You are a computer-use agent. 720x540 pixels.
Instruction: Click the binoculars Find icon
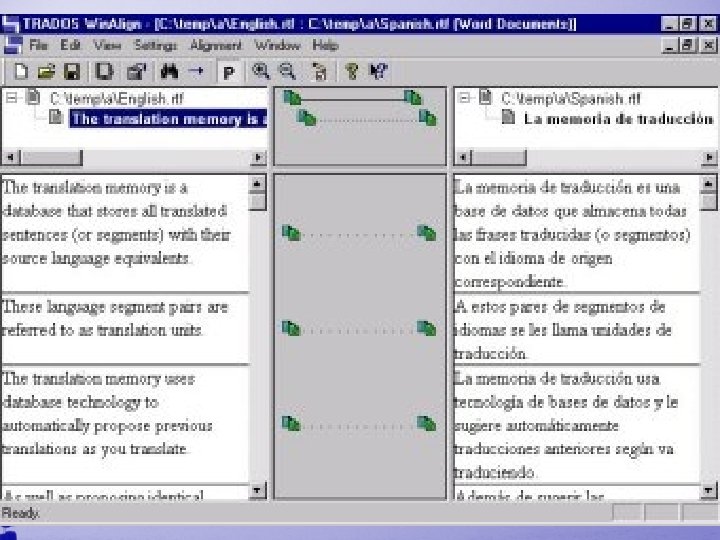[x=169, y=71]
